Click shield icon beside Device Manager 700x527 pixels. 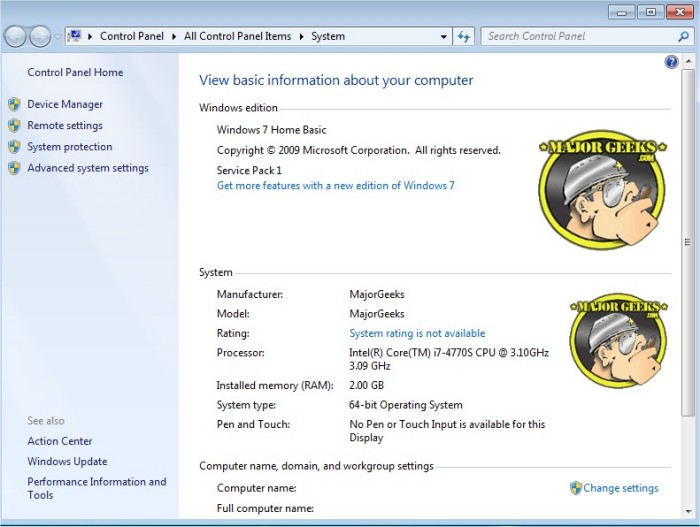14,105
